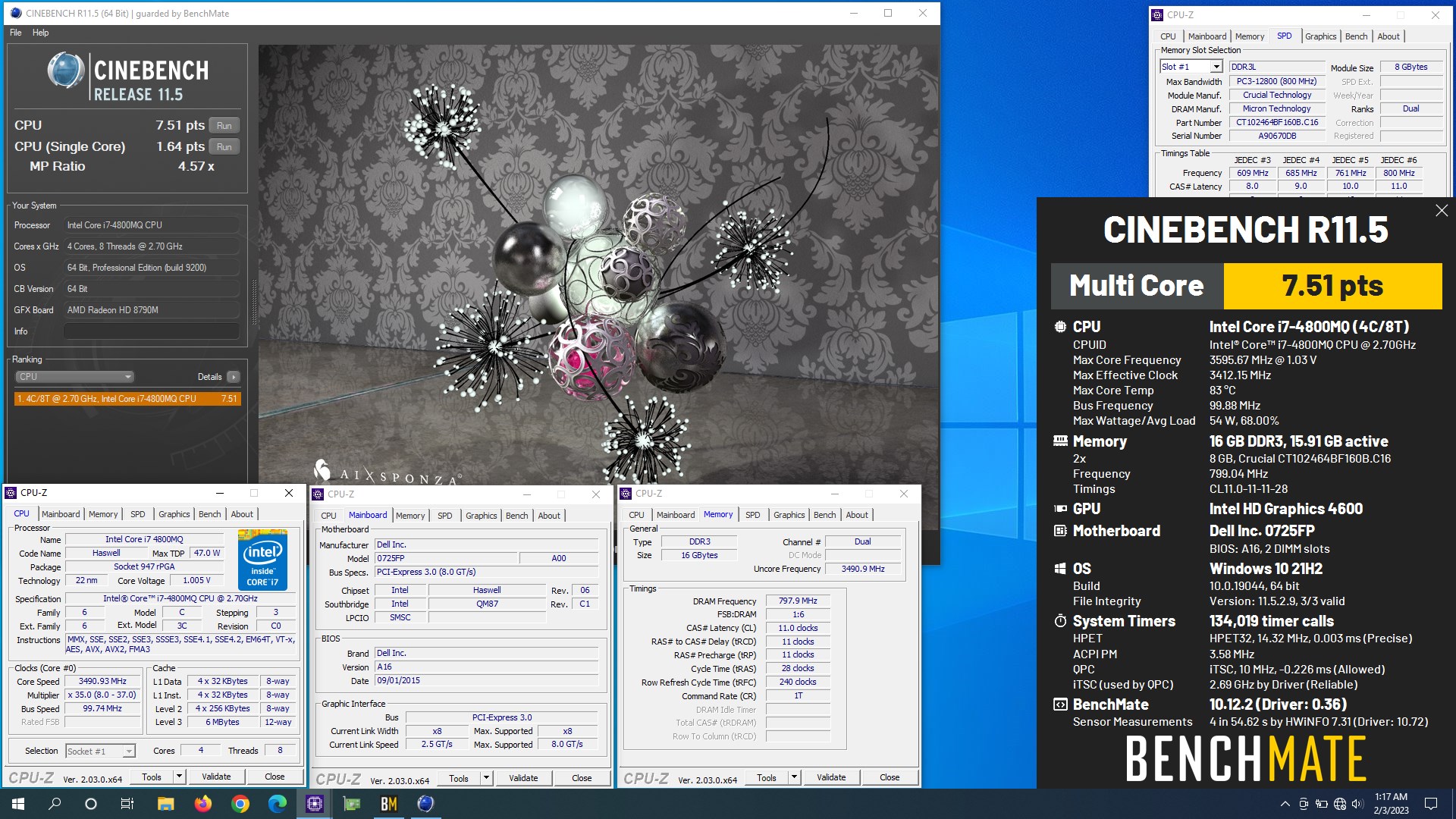Image resolution: width=1456 pixels, height=819 pixels.
Task: Switch to Cinebench taskbar icon
Action: point(425,804)
